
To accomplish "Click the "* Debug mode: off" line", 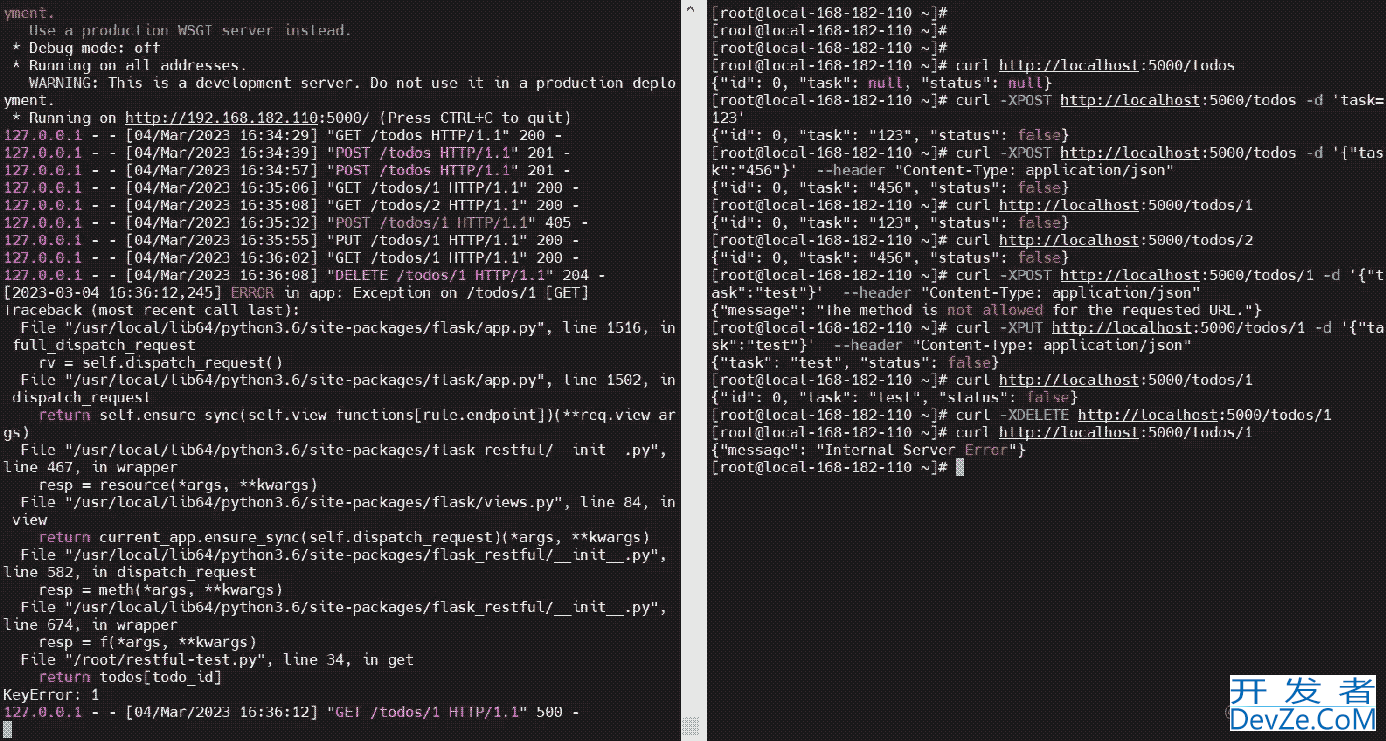I will click(86, 47).
